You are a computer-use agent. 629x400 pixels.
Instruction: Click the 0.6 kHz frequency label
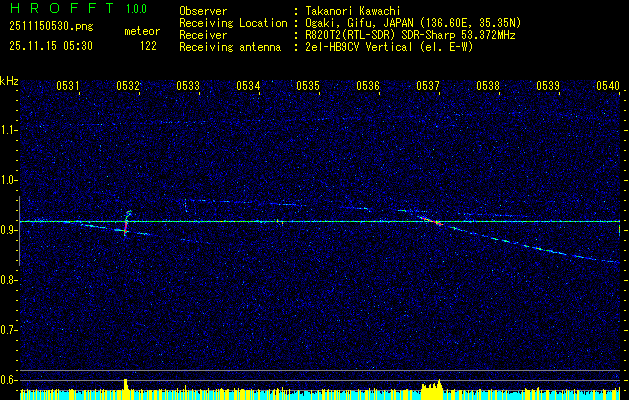[9, 380]
